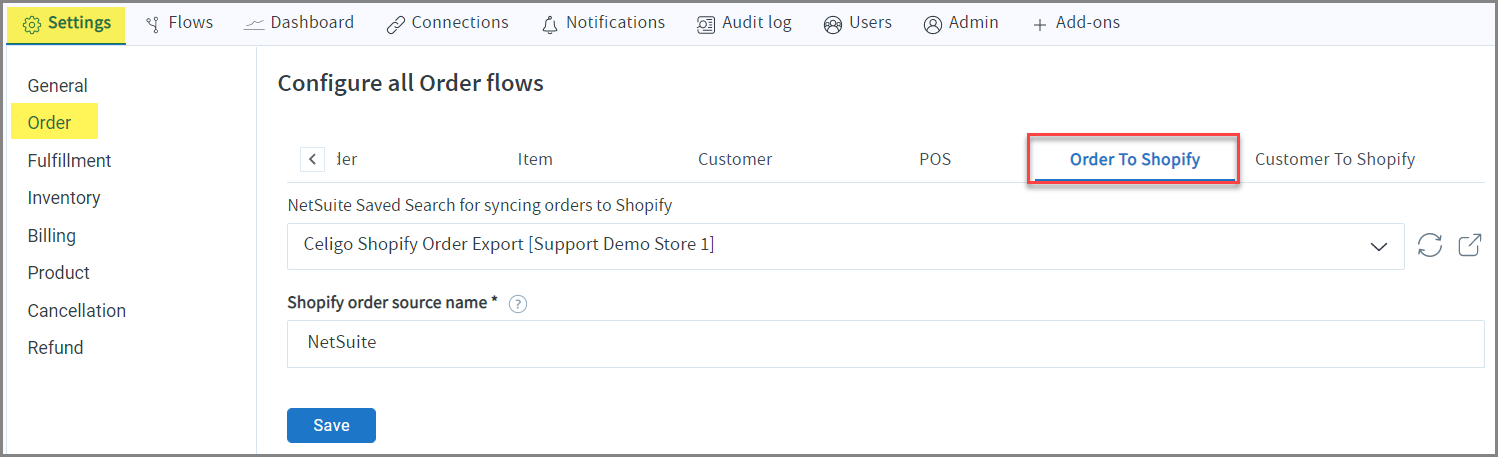Select Billing in the sidebar
The image size is (1498, 457).
point(52,236)
